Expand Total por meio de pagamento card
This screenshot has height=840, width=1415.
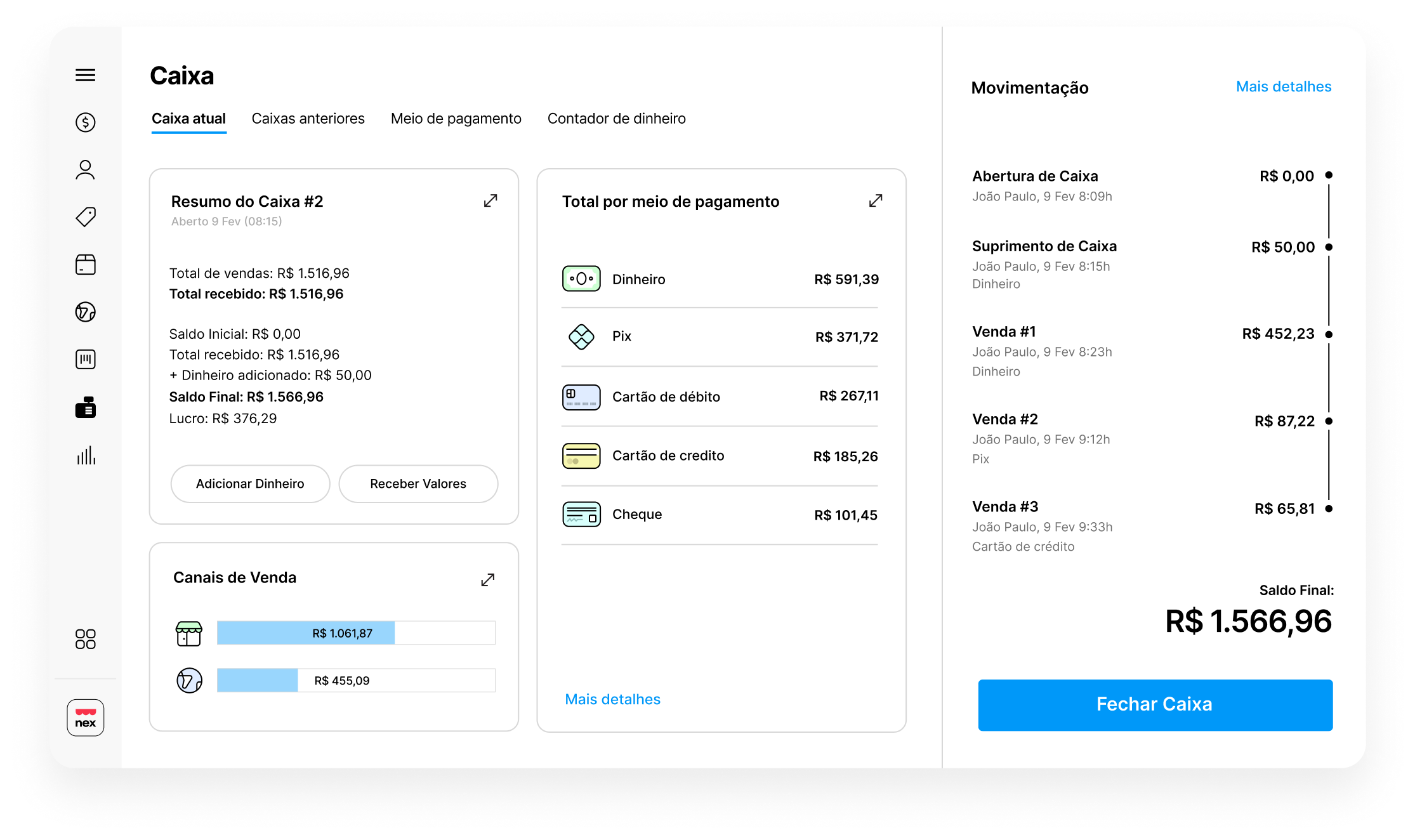point(875,201)
